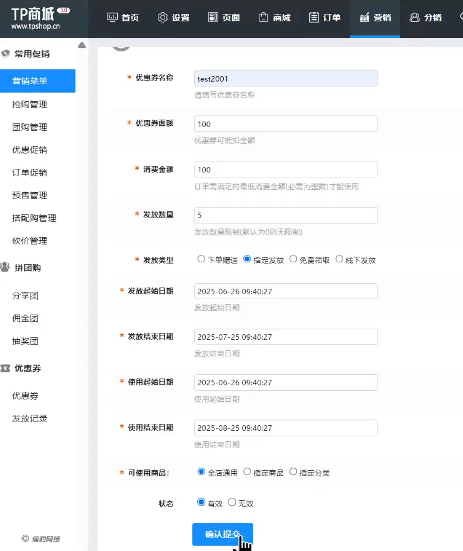Viewport: 463px width, 551px height.
Task: Open the 优惠券 sub-item above 发放记录
Action: (25, 396)
